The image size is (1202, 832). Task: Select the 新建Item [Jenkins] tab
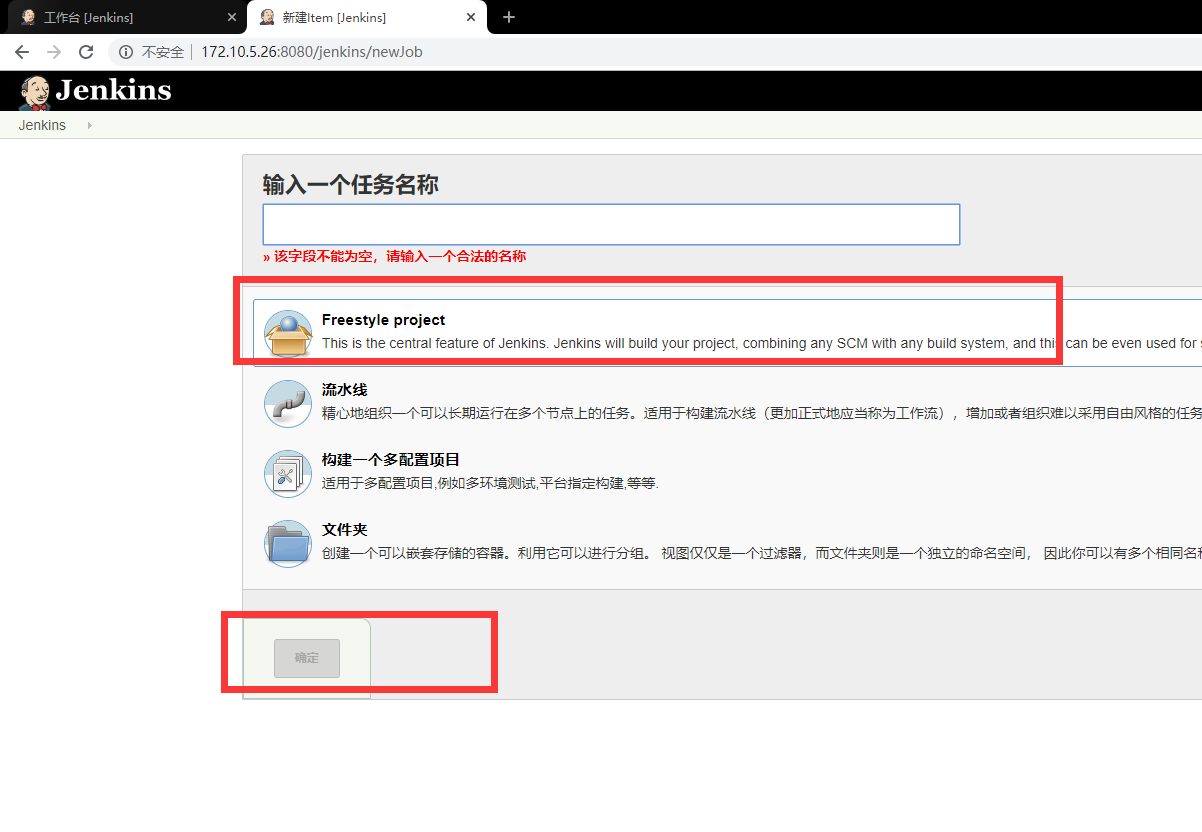click(367, 17)
